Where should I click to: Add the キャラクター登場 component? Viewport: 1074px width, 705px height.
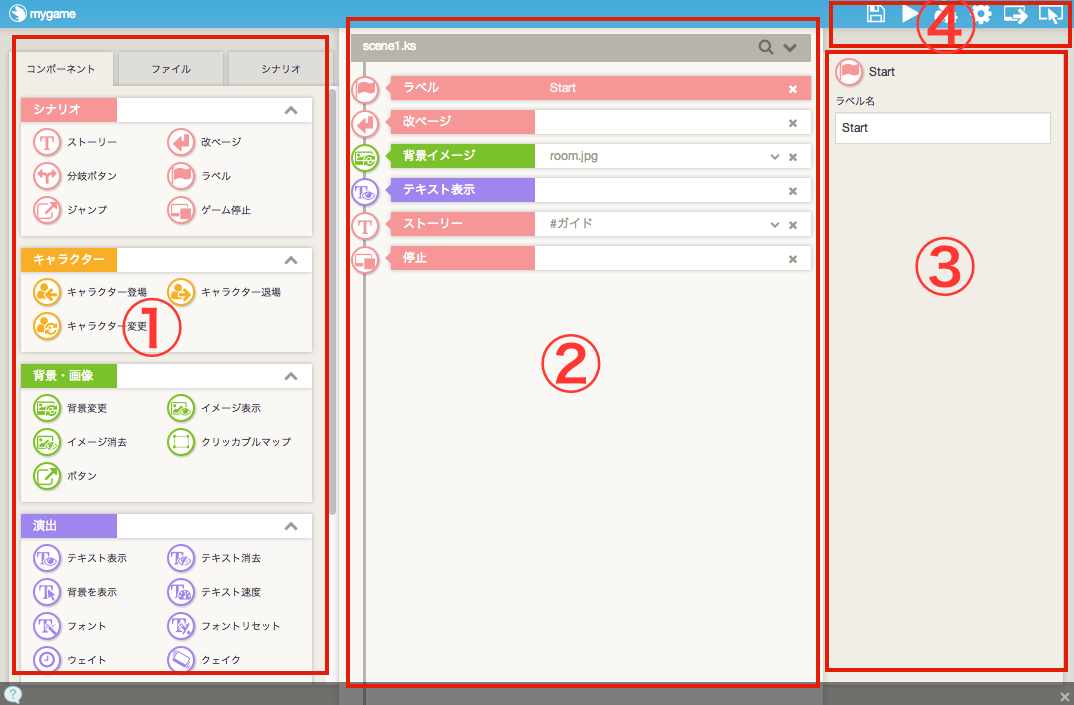pyautogui.click(x=47, y=292)
